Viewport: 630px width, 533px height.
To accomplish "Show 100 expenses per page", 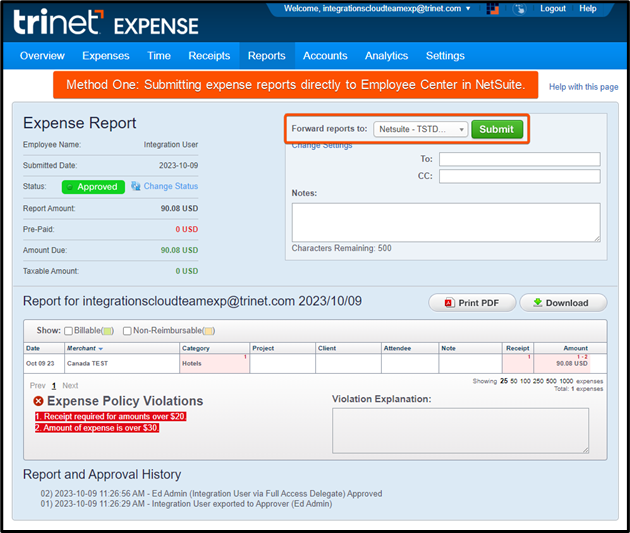I will coord(525,381).
